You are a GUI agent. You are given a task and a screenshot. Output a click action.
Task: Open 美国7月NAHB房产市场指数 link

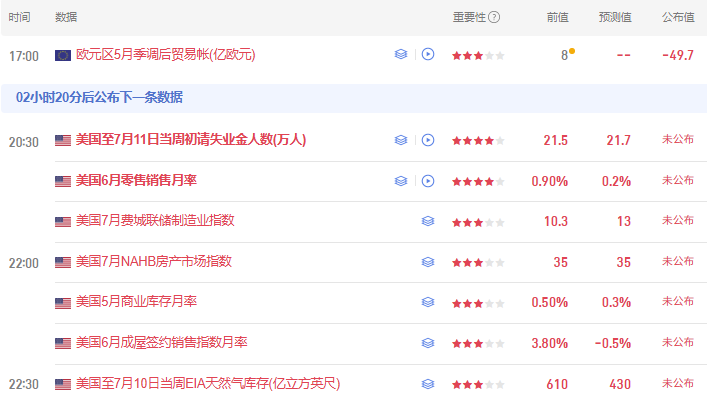[x=154, y=261]
